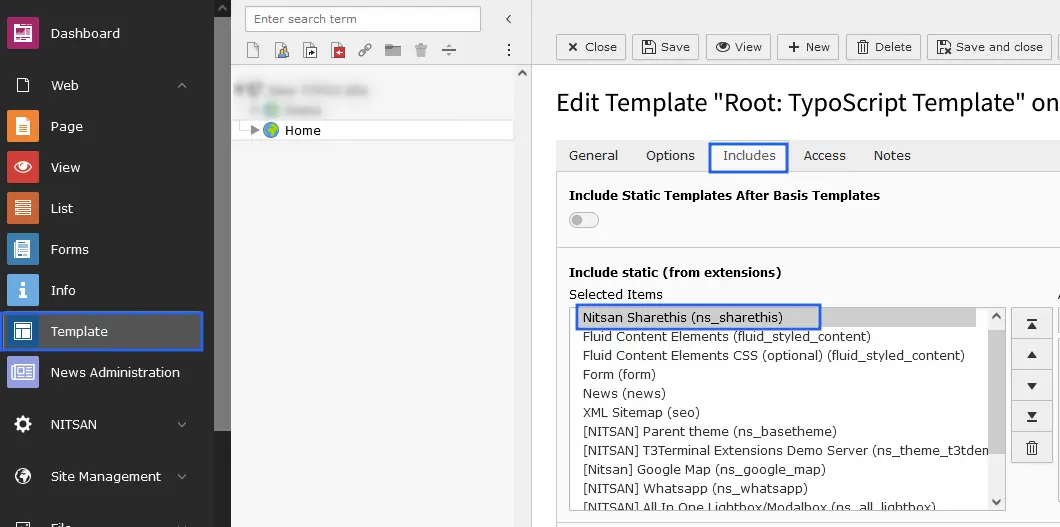Screen dimensions: 1060x527
Task: Move selected item to bottom of list
Action: pos(1032,417)
